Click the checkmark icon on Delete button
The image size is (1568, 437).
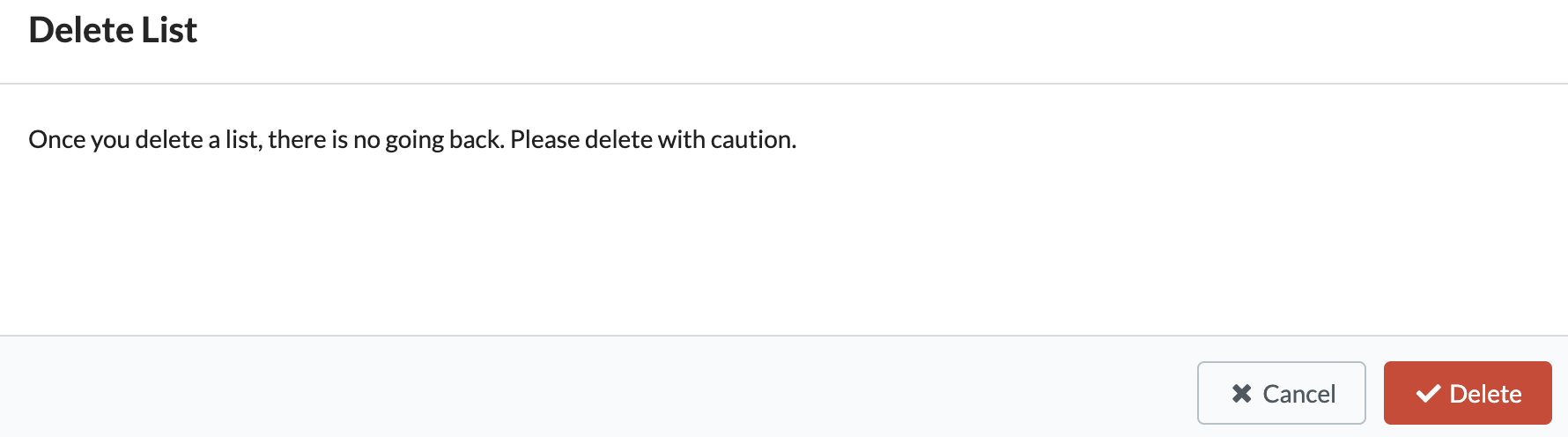[x=1428, y=393]
